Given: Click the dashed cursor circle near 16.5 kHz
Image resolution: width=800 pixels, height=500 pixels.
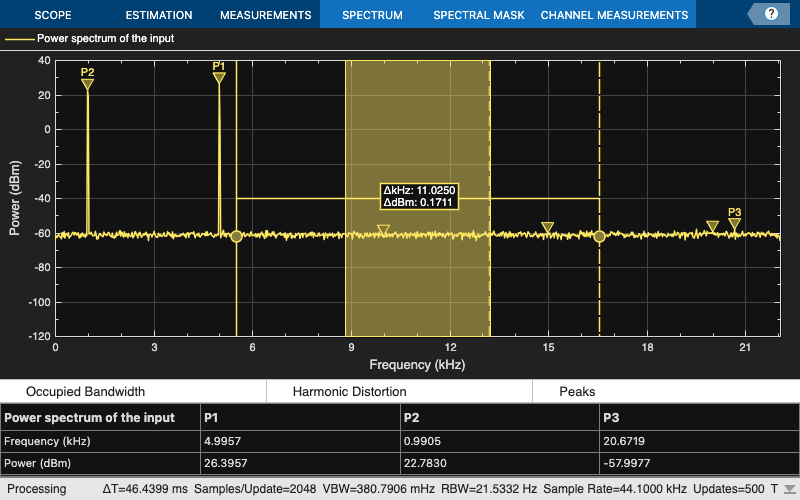Looking at the screenshot, I should pyautogui.click(x=599, y=236).
